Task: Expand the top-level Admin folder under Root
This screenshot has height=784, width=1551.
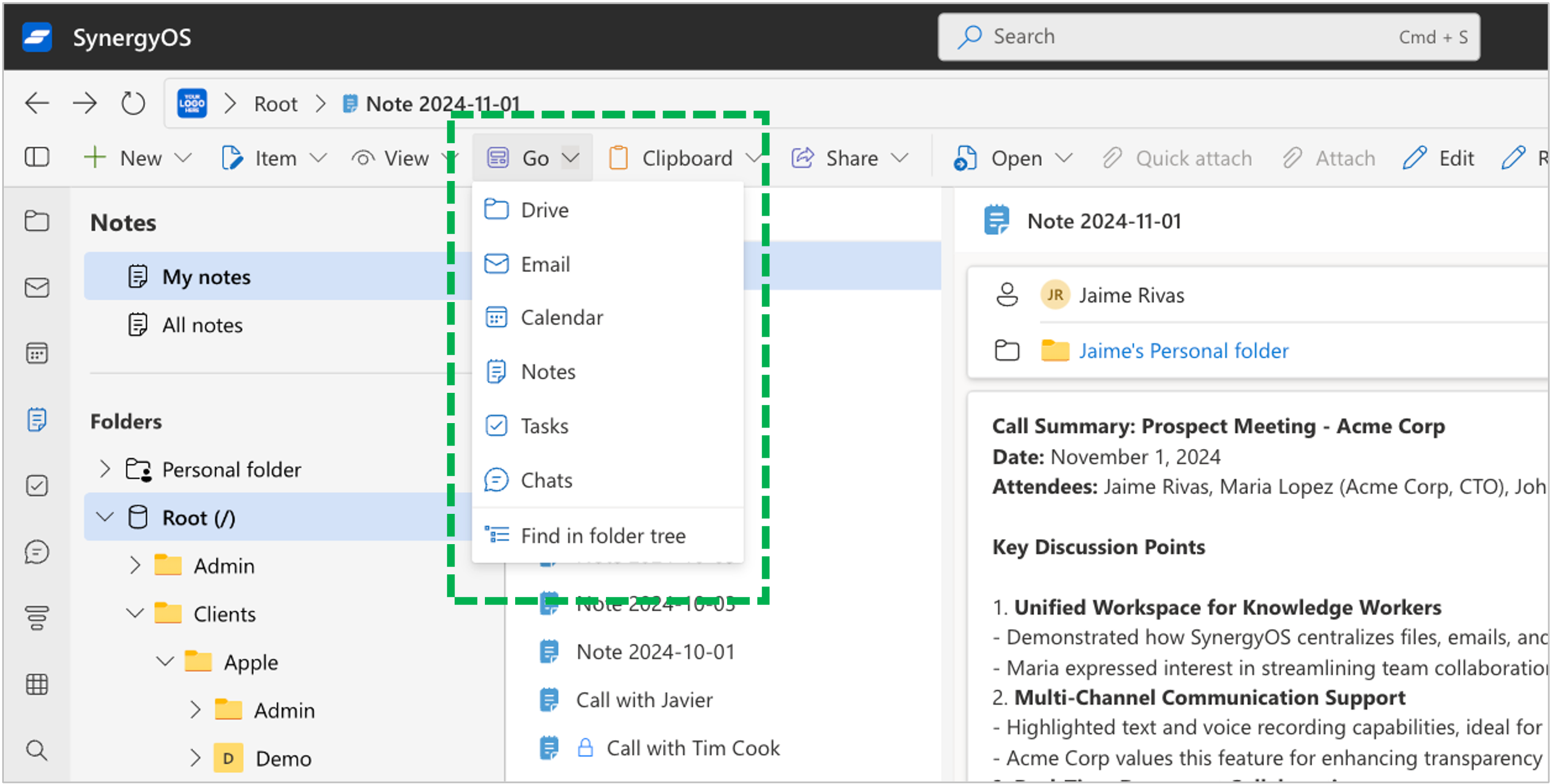Action: tap(135, 565)
